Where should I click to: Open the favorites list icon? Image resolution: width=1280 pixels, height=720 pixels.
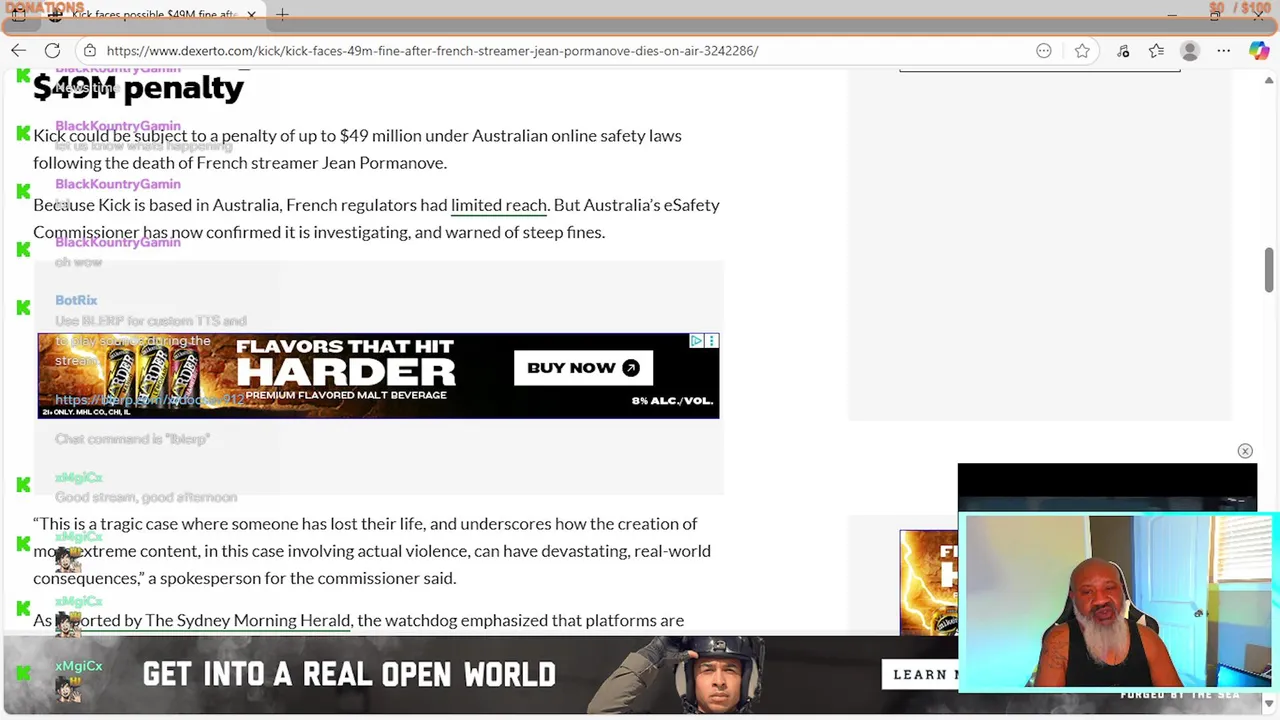1156,50
